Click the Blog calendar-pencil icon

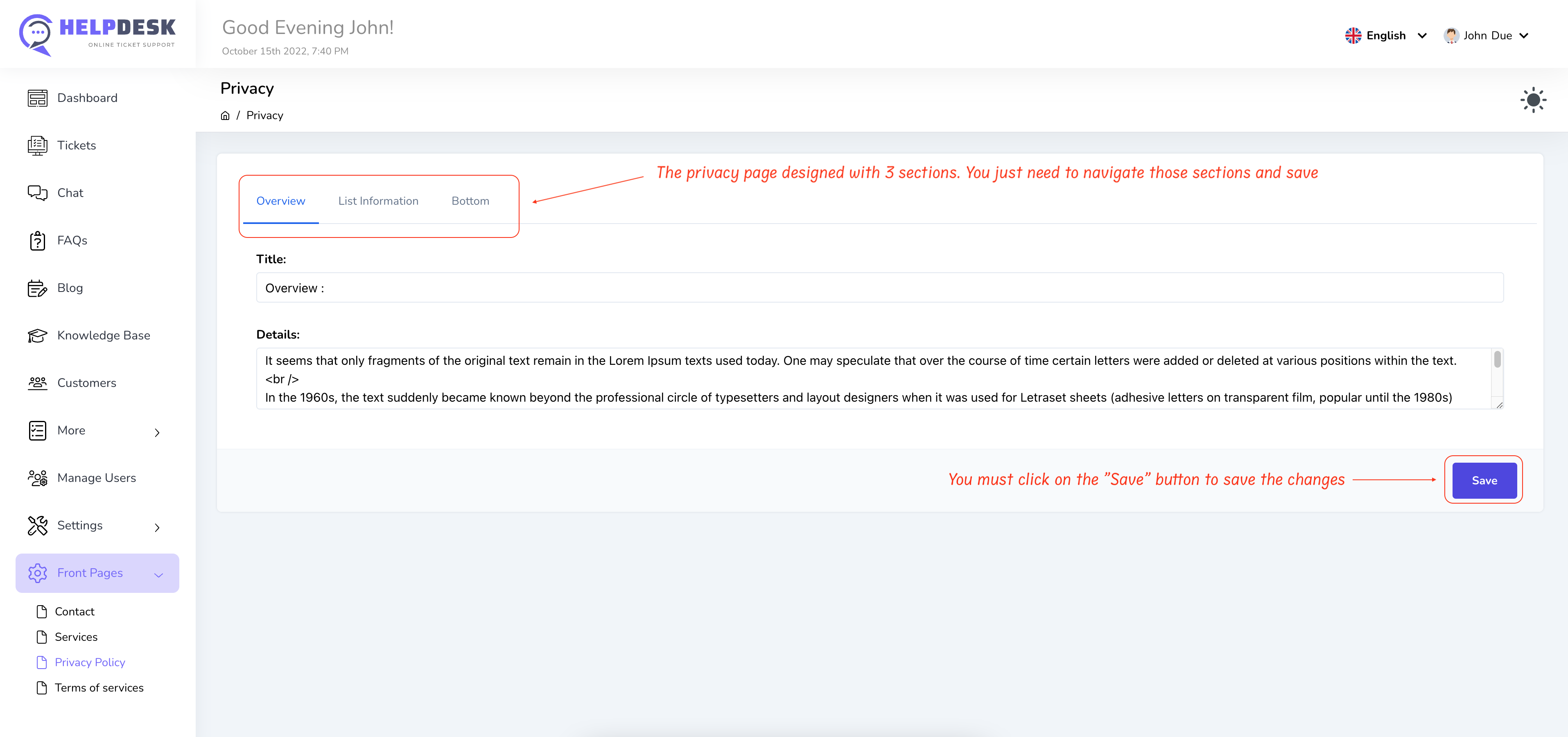pyautogui.click(x=37, y=288)
